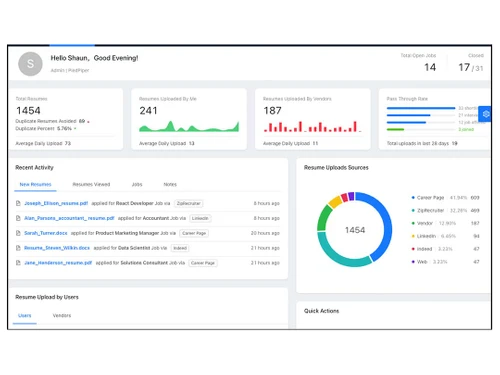The image size is (500, 375).
Task: Open Joseph_Ellison_resume.pdf link
Action: [56, 203]
